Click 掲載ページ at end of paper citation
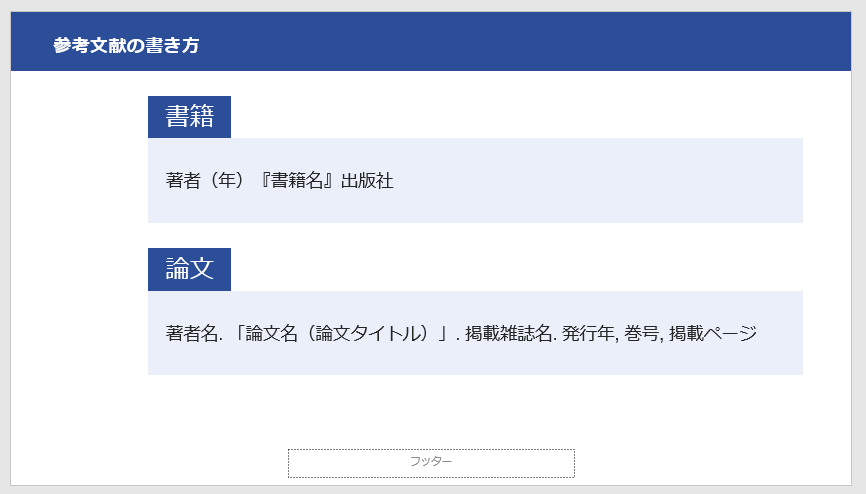 [712, 333]
